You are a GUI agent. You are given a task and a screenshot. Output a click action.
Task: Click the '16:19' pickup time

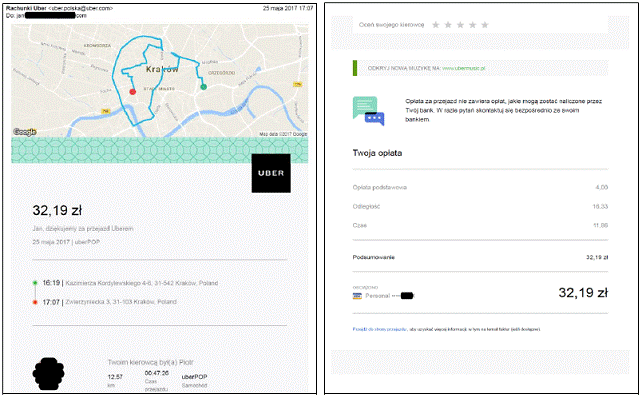tap(51, 283)
